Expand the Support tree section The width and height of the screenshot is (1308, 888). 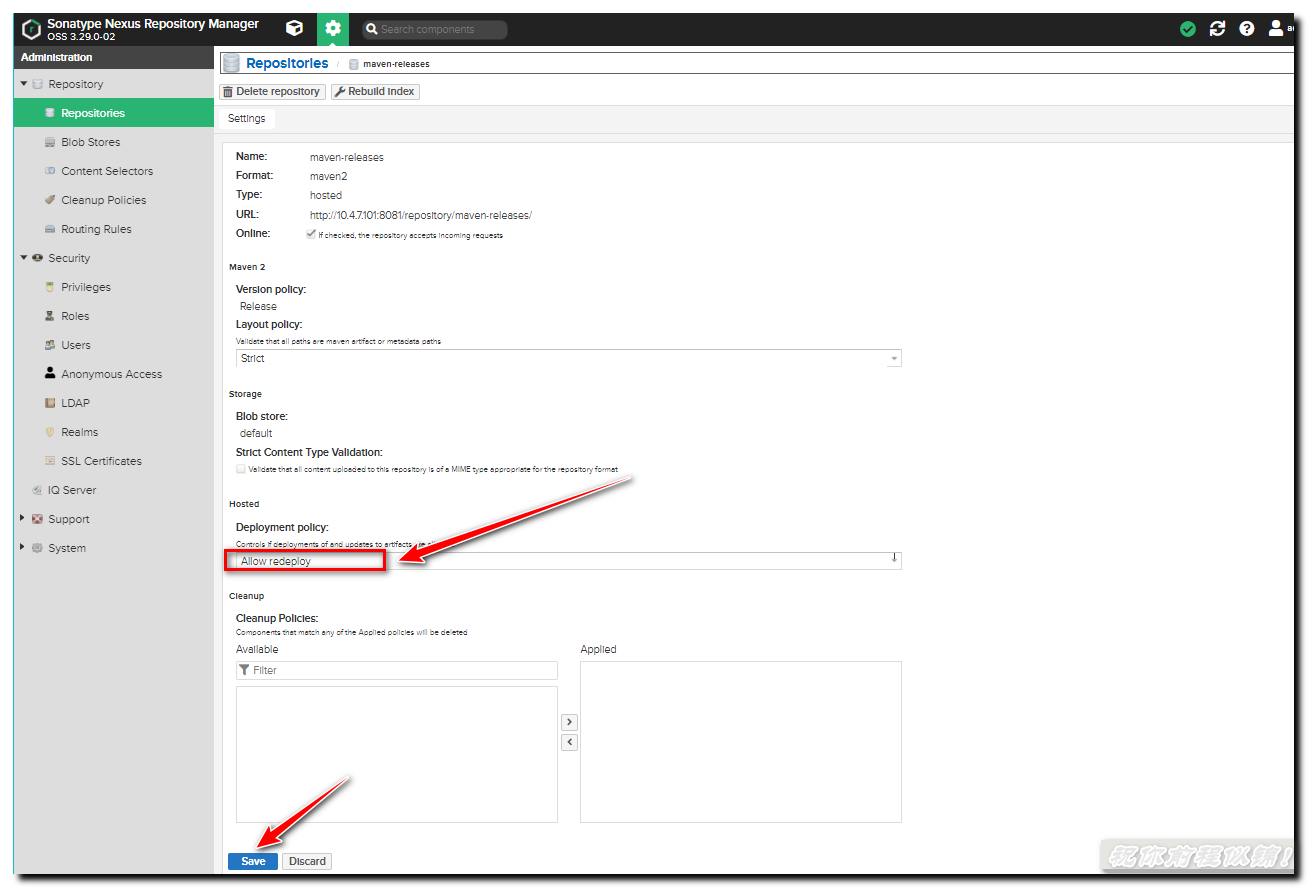[24, 519]
